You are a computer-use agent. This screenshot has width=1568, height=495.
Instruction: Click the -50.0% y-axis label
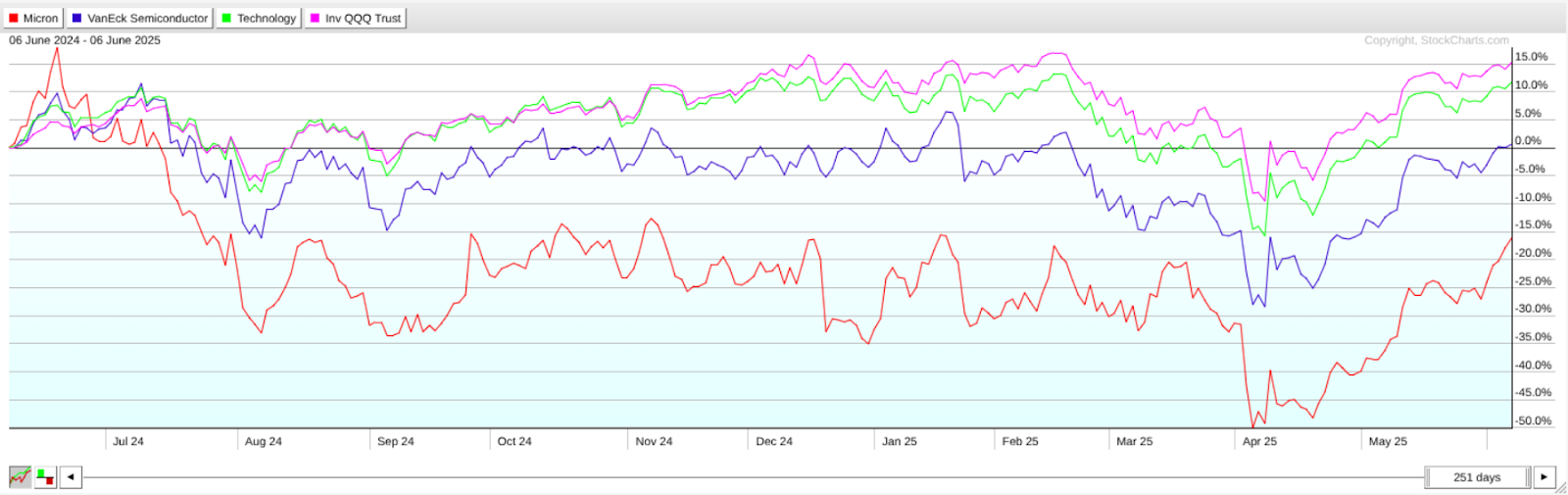1534,421
